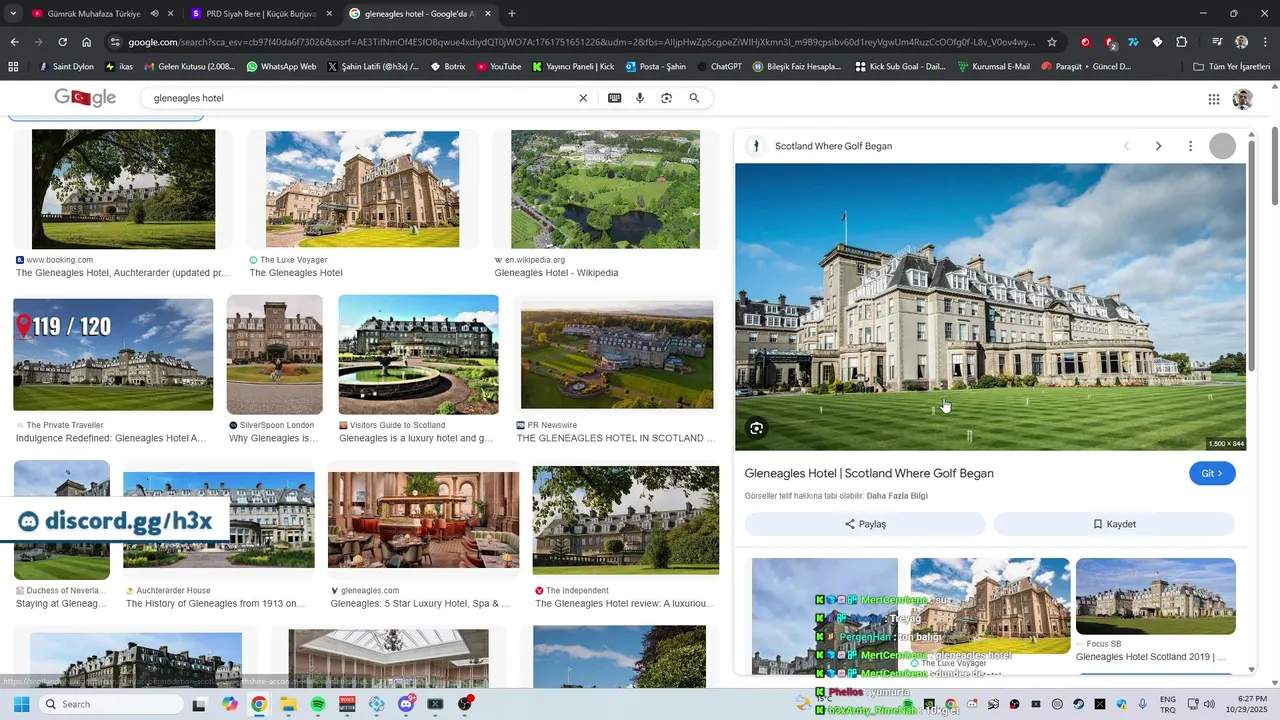The width and height of the screenshot is (1280, 720).
Task: Mute the Gümrük Muhafaza tab audio icon
Action: [x=154, y=14]
